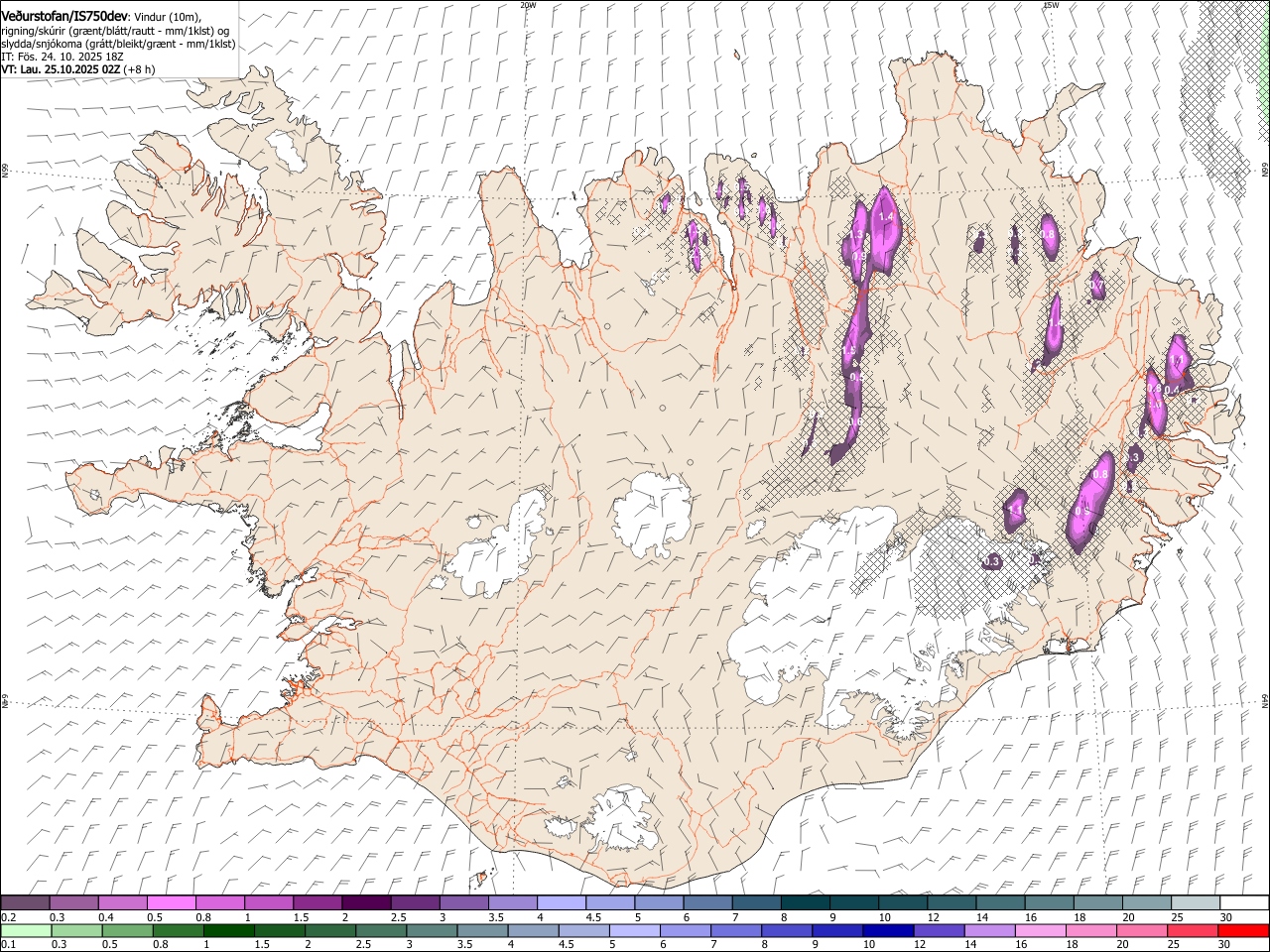Click the rain legend swatch starting at 9
1270x952 pixels.
click(x=838, y=930)
